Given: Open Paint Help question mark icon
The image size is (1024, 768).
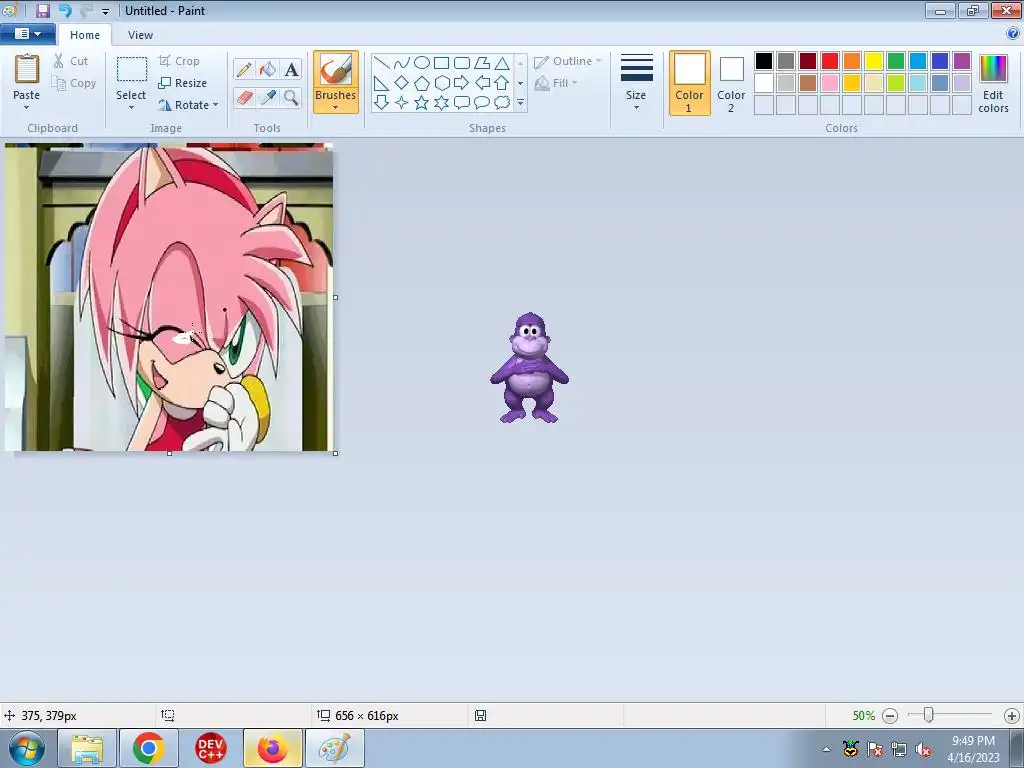Looking at the screenshot, I should click(x=1012, y=33).
